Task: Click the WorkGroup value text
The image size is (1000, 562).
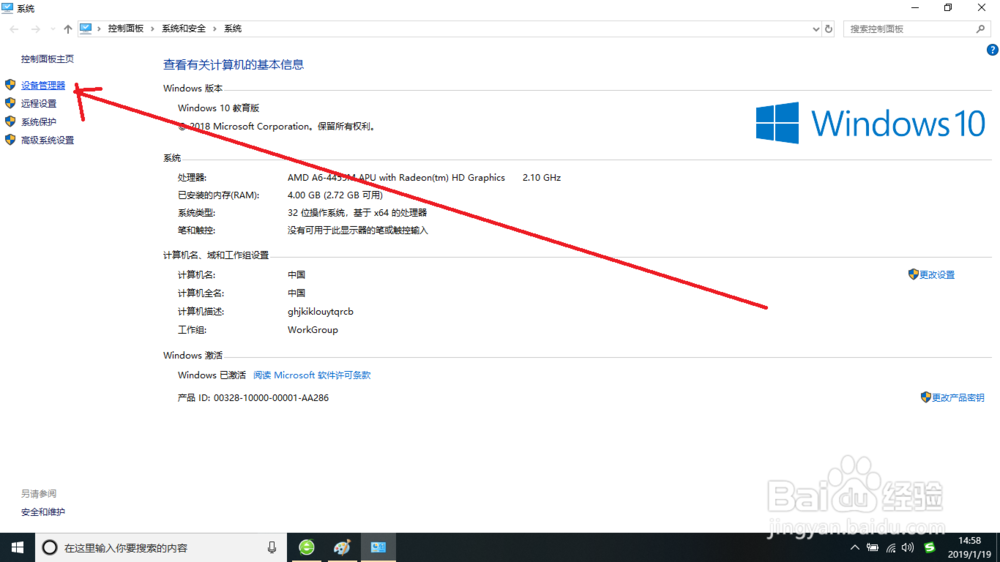Action: pos(312,330)
